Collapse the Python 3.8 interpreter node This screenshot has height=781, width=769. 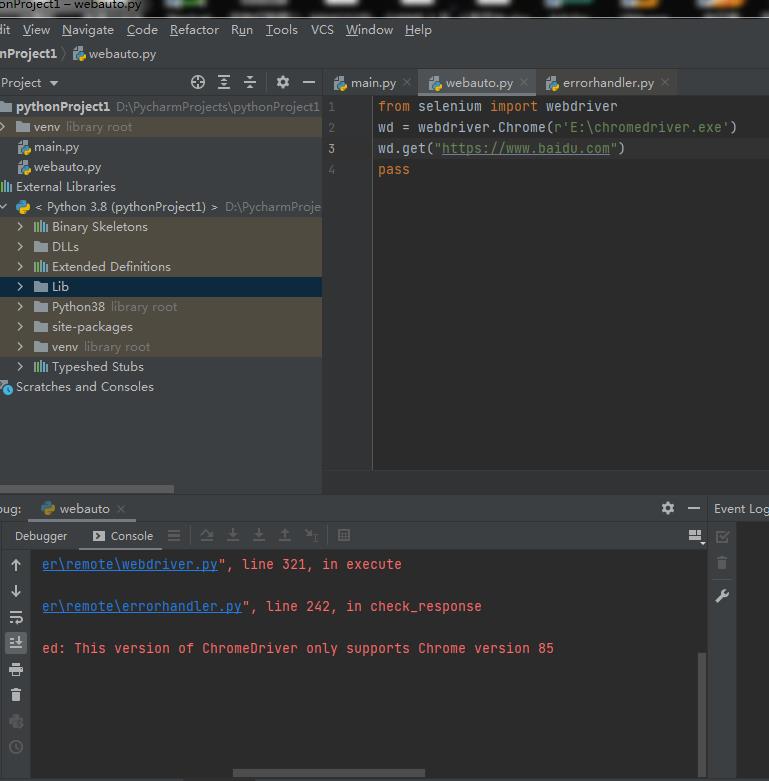[x=4, y=206]
